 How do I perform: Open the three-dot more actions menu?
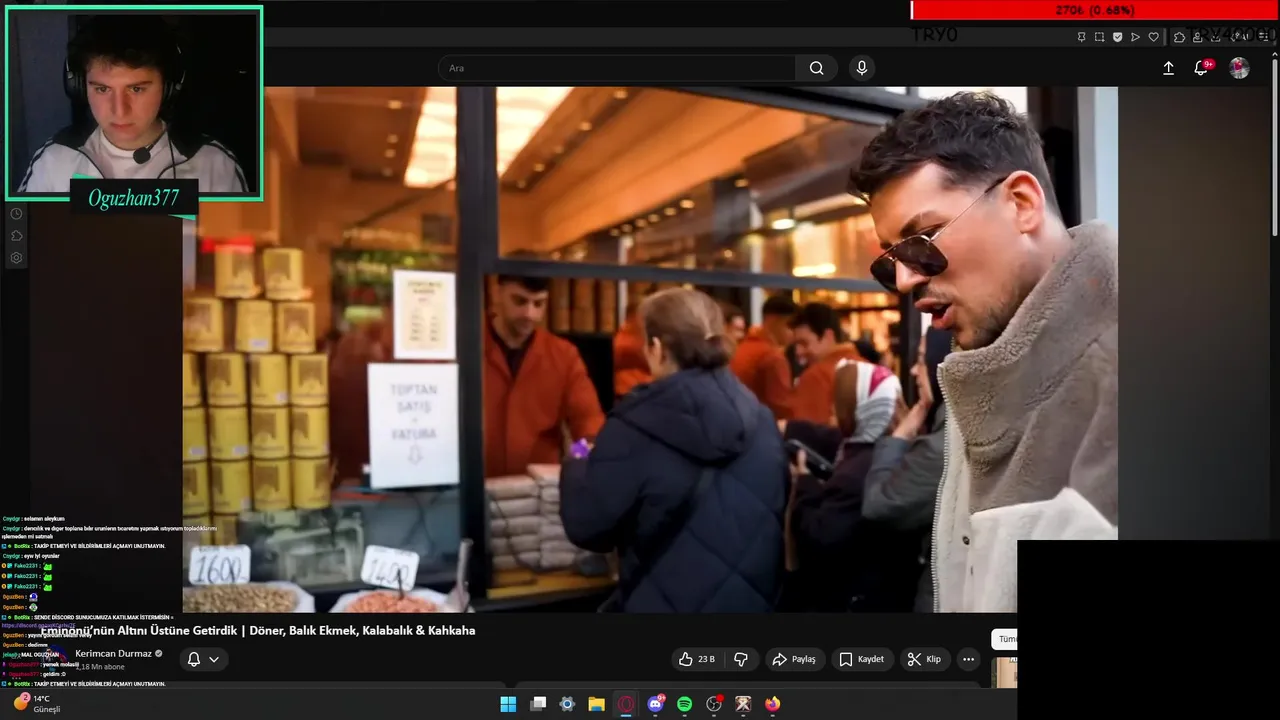point(968,659)
